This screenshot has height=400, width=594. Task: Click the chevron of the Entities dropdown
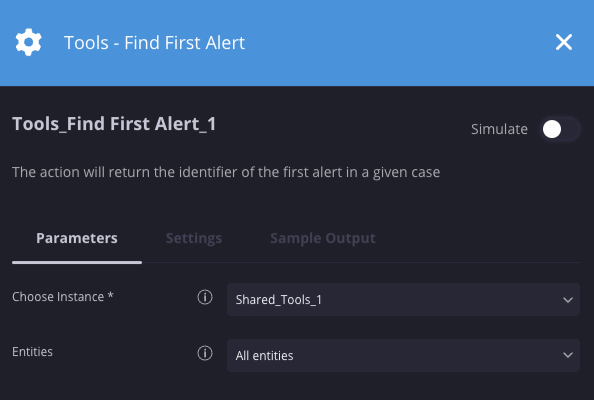tap(567, 355)
